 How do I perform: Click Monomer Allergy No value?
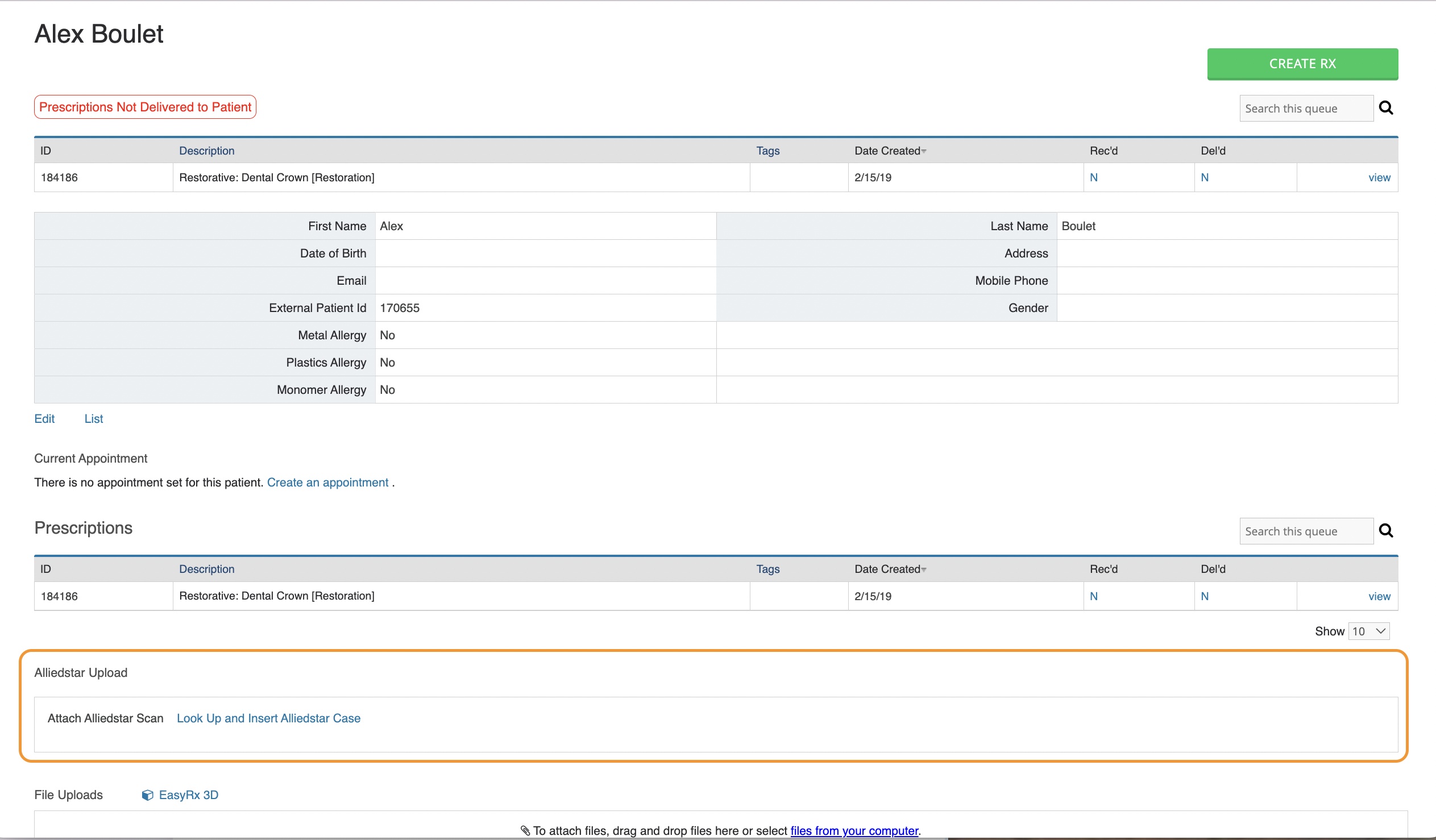pyautogui.click(x=387, y=390)
